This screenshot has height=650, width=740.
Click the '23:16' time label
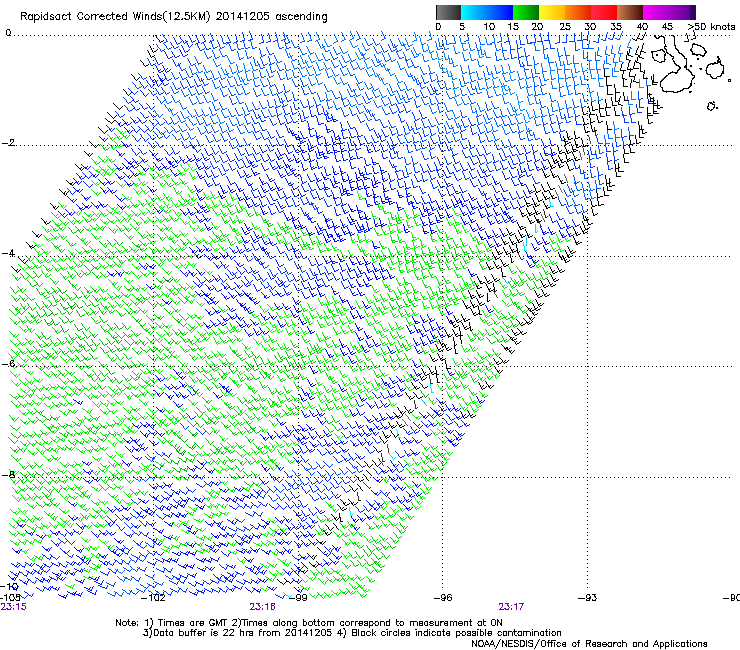(x=262, y=607)
